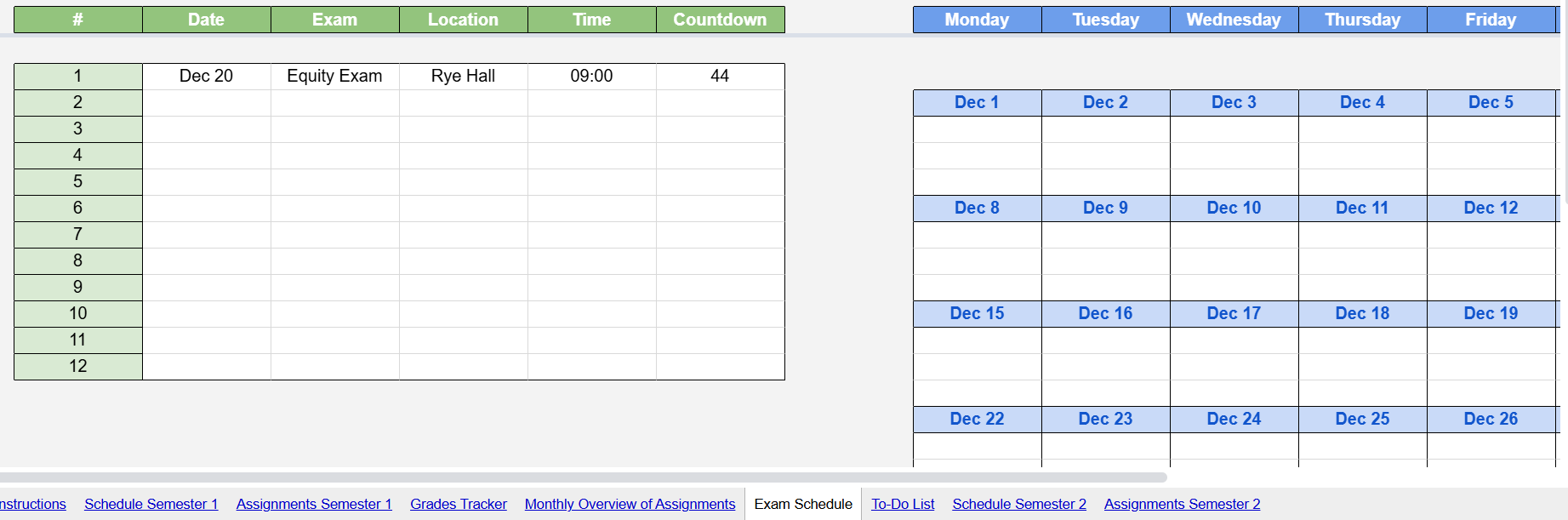Click empty Date cell in row 2

point(206,102)
